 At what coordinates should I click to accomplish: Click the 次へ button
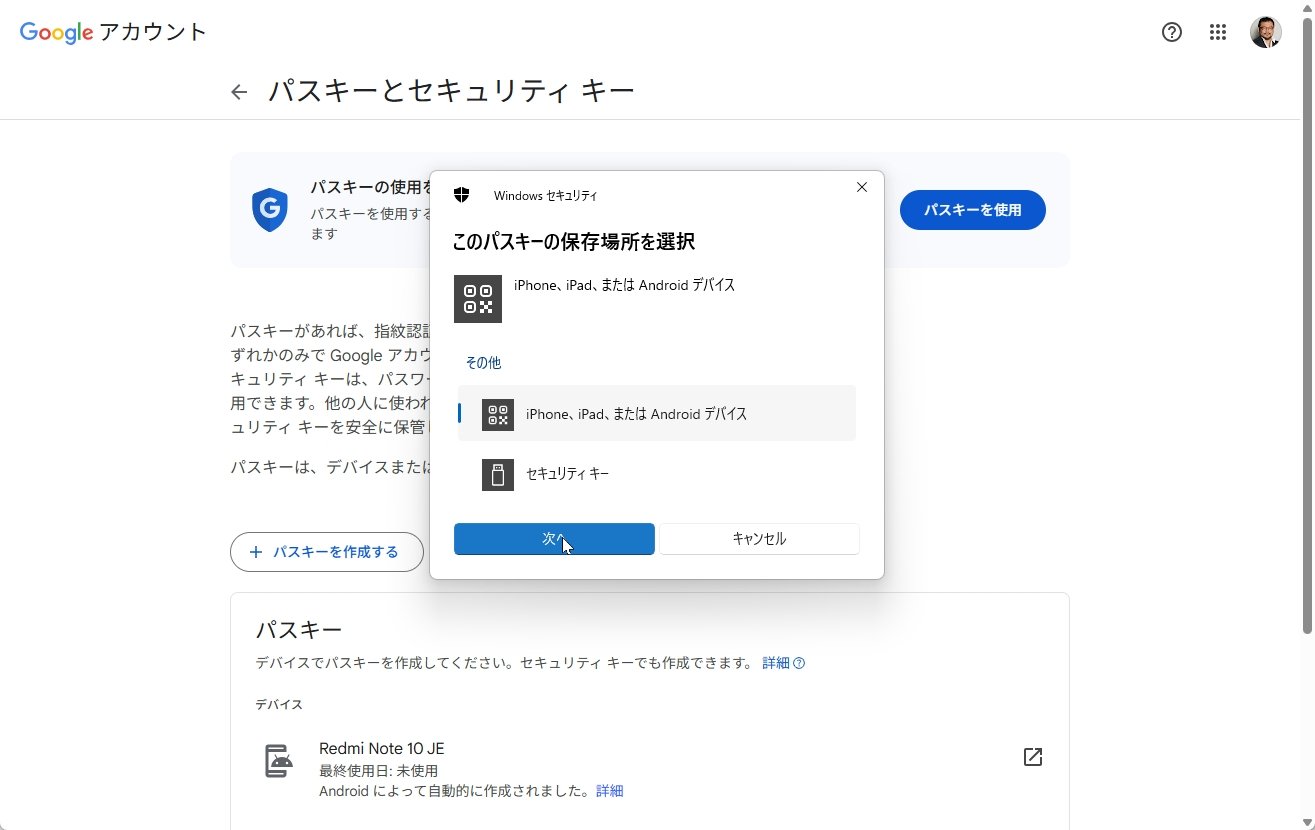(x=554, y=538)
